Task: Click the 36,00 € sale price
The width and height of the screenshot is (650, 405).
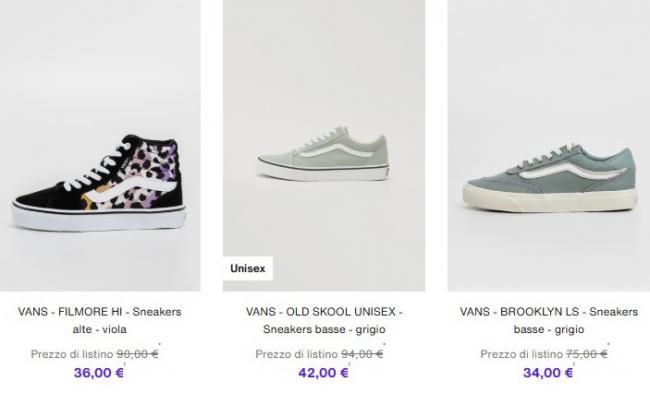Action: [x=99, y=373]
